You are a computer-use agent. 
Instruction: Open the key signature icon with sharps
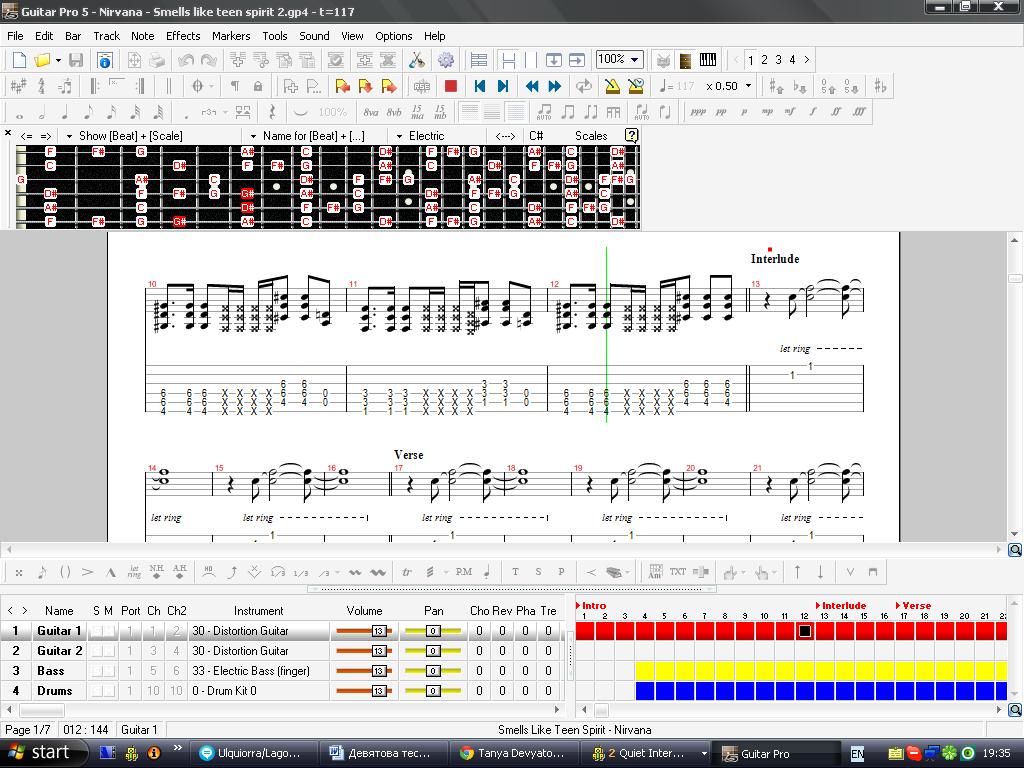pyautogui.click(x=18, y=86)
